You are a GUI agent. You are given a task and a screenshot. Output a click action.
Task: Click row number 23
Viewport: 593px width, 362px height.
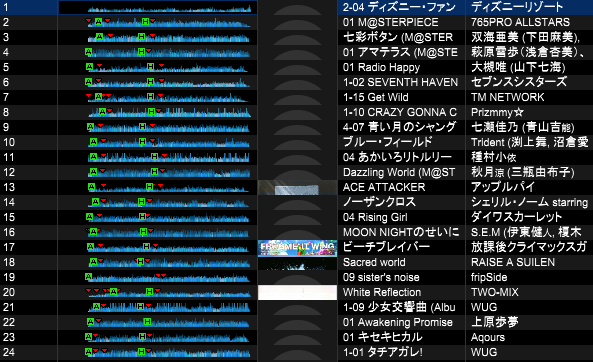tap(9, 337)
